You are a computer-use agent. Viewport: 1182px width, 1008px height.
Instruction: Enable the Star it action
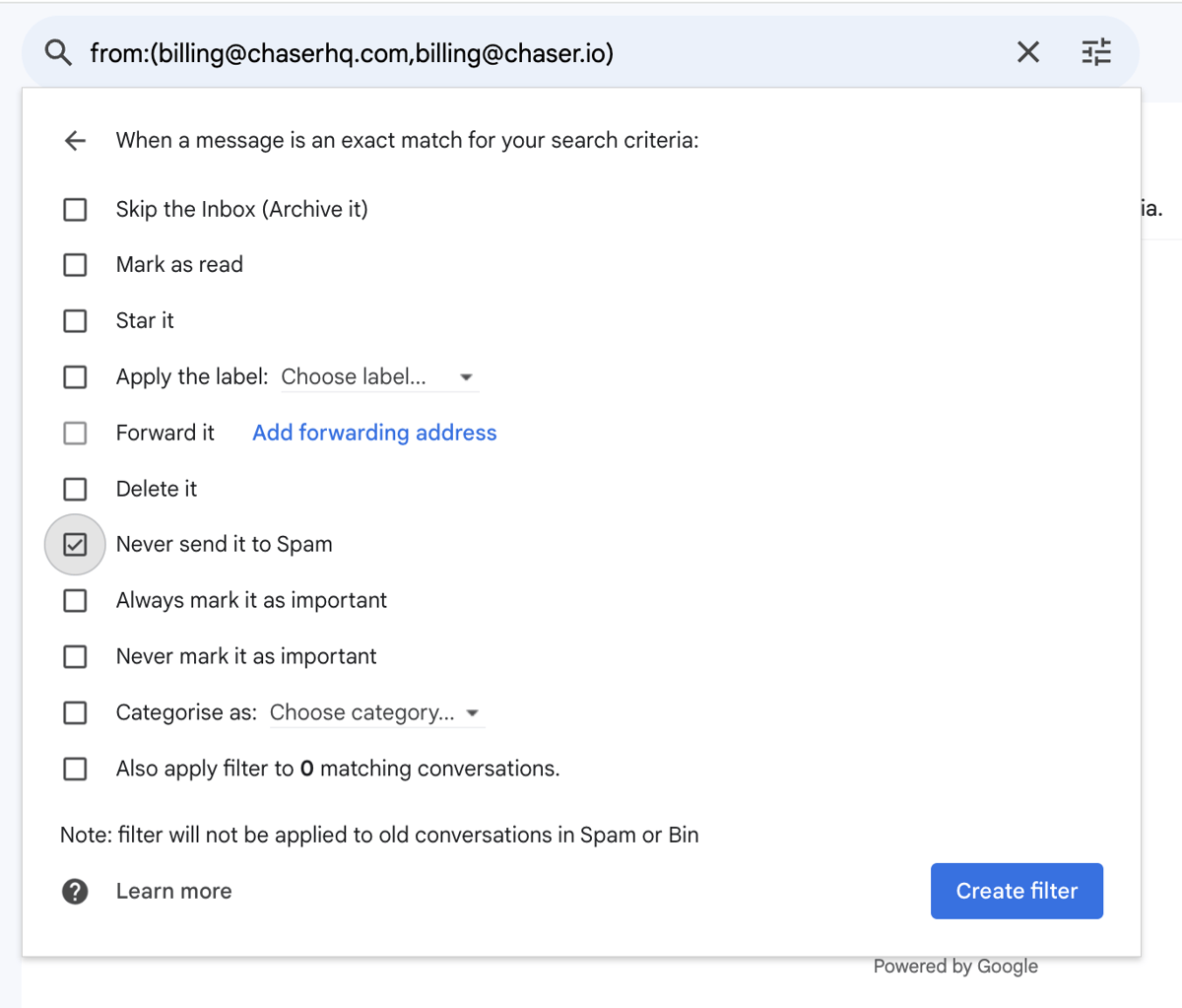(75, 320)
